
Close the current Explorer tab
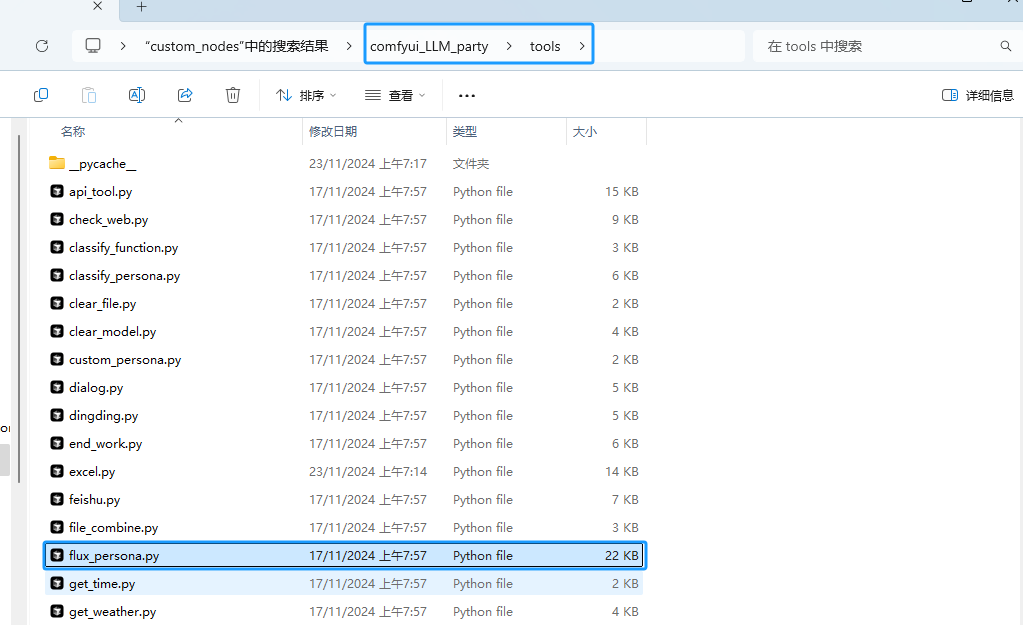[97, 6]
